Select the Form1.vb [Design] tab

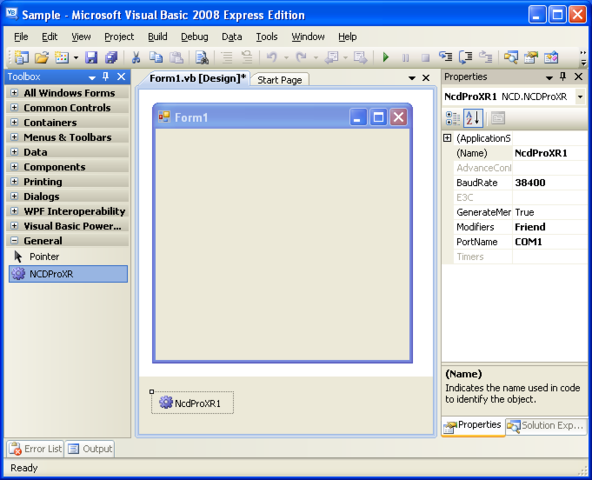point(197,79)
